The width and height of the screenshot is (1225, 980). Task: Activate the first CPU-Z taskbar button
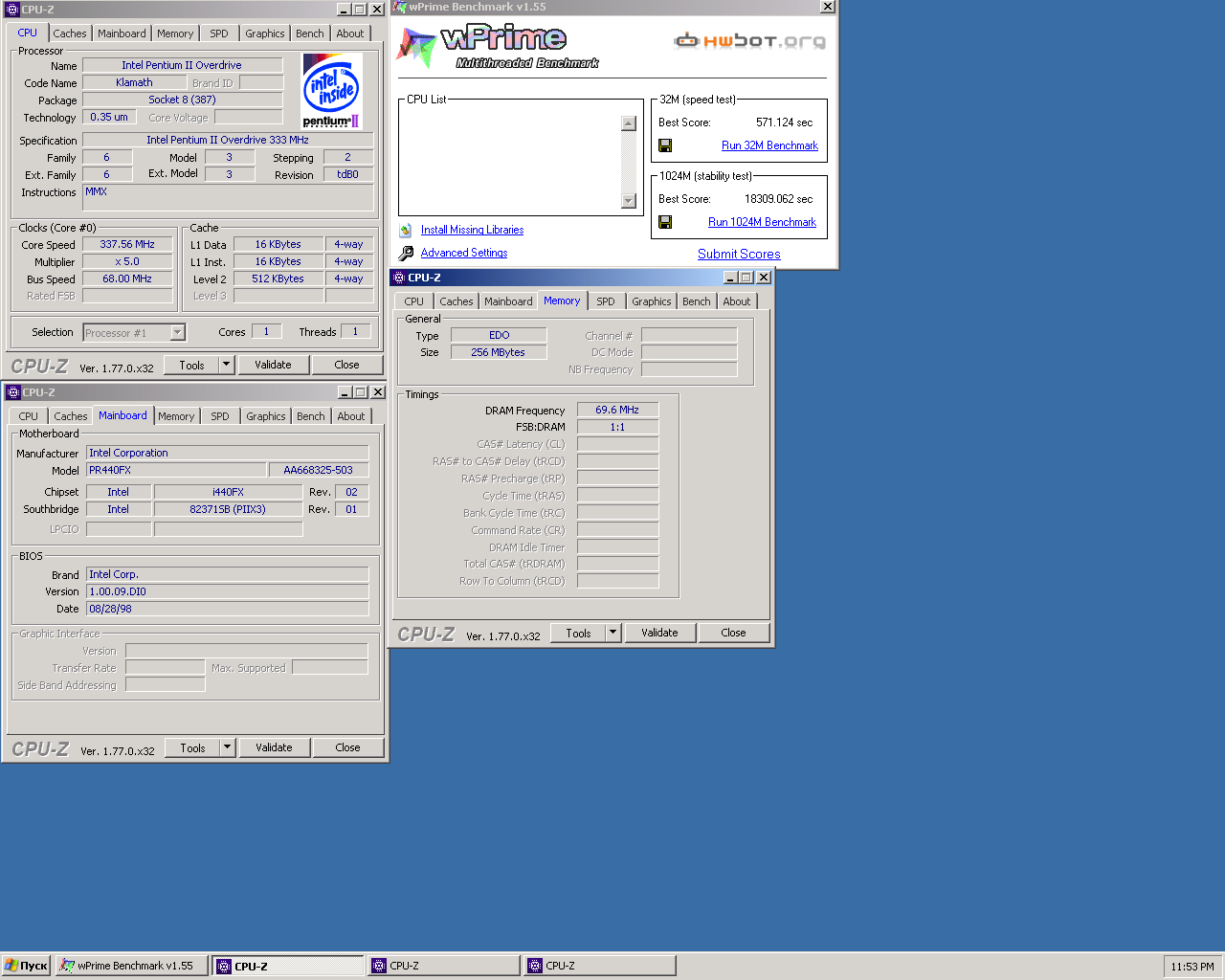tap(288, 966)
